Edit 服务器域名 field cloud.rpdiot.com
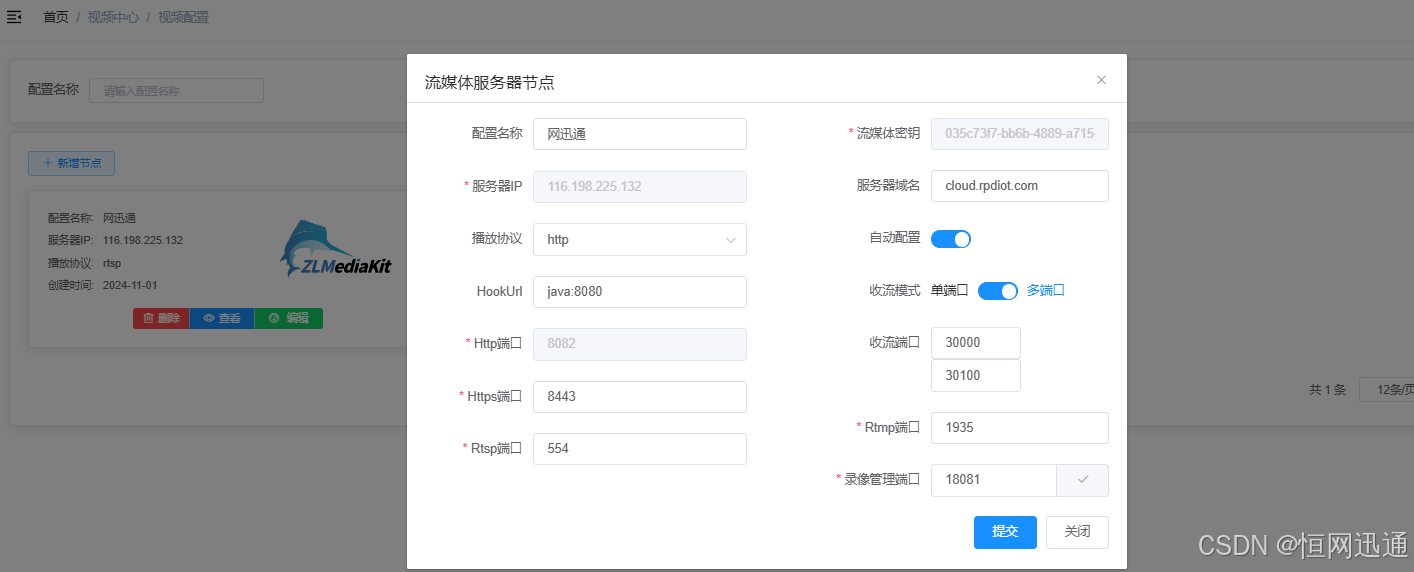1414x572 pixels. 1020,186
